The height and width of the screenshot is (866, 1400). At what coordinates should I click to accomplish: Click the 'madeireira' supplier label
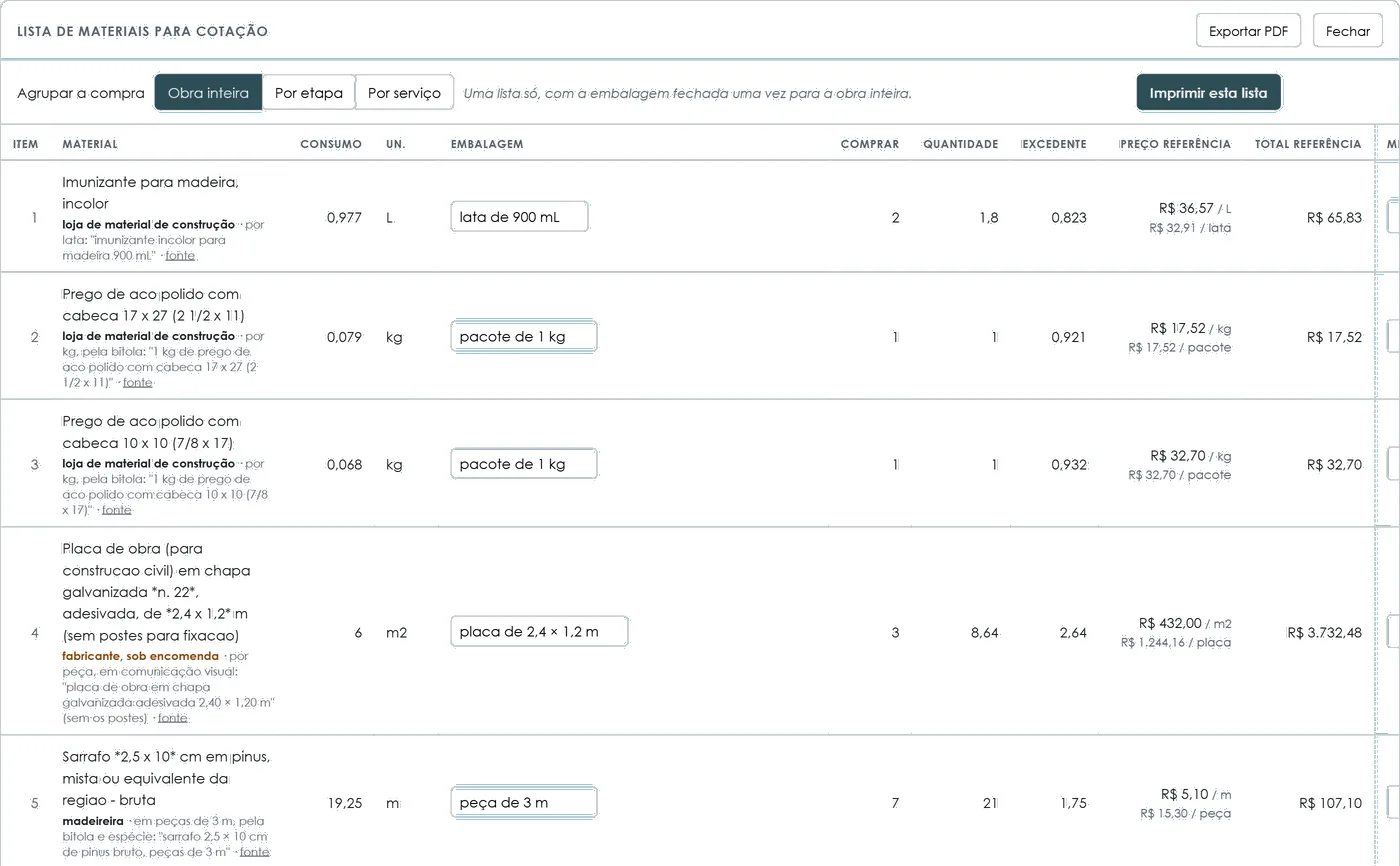tap(92, 821)
